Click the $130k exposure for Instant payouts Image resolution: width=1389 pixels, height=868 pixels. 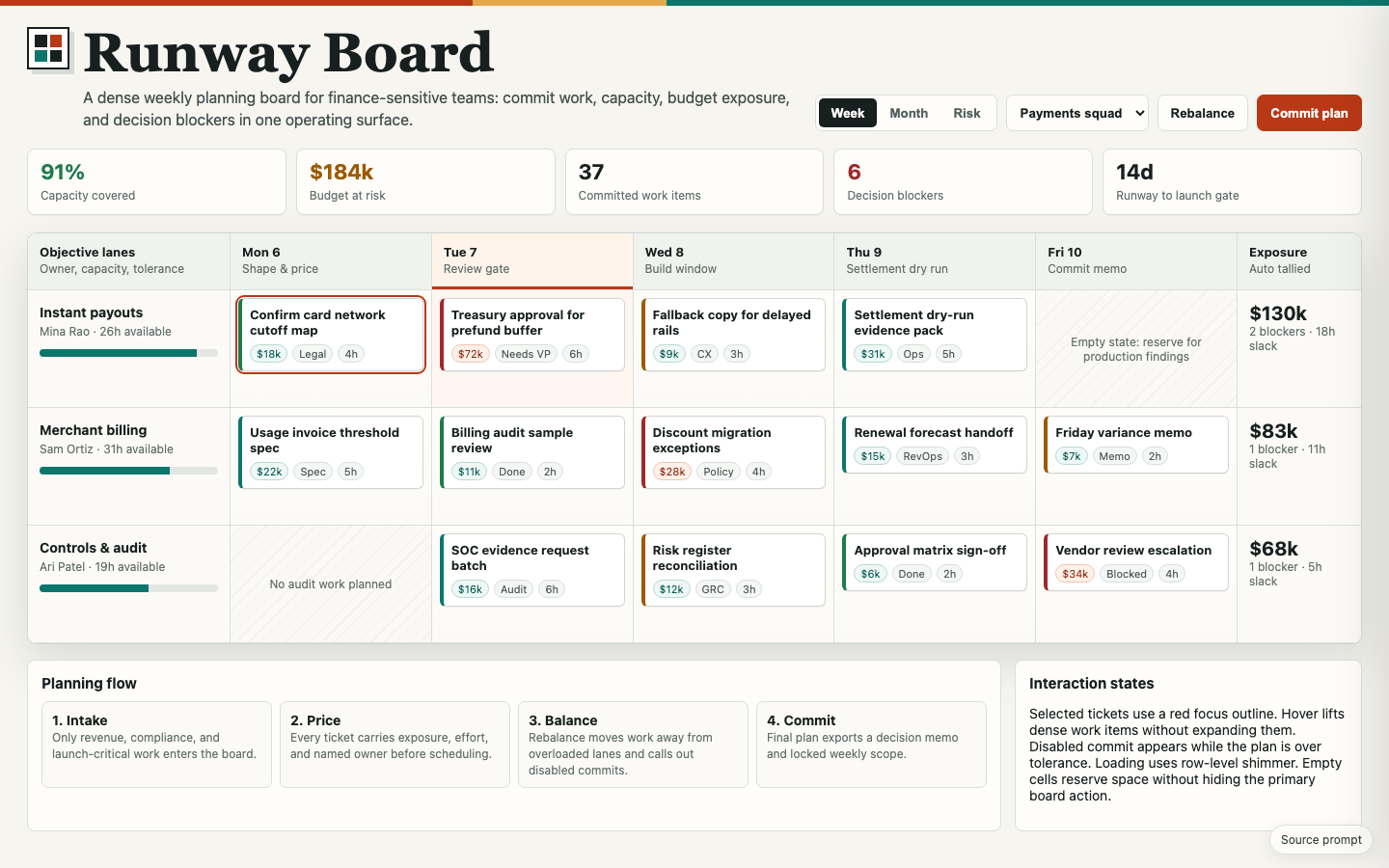1278,313
